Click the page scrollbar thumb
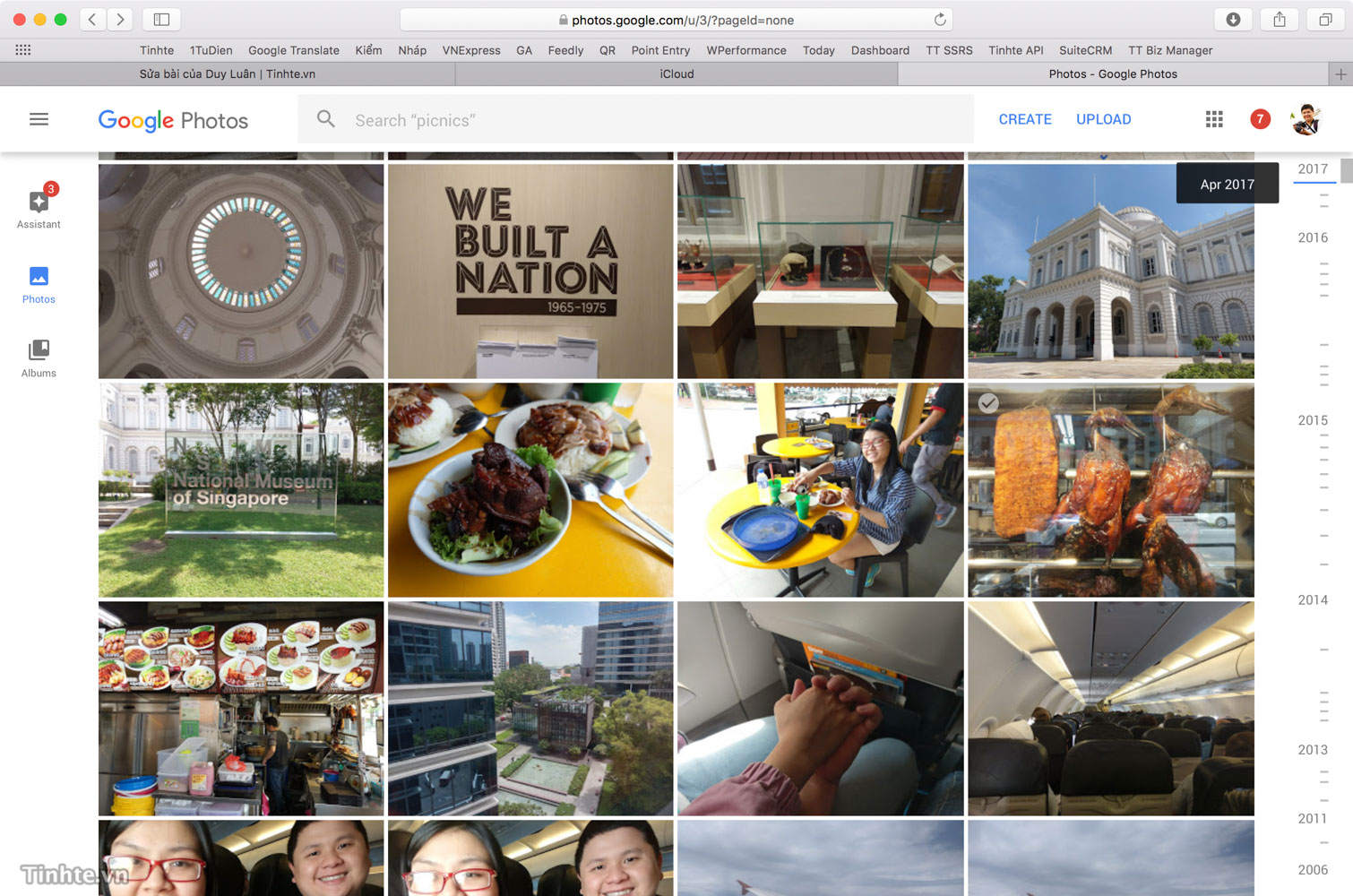Viewport: 1353px width, 896px height. (x=1347, y=170)
